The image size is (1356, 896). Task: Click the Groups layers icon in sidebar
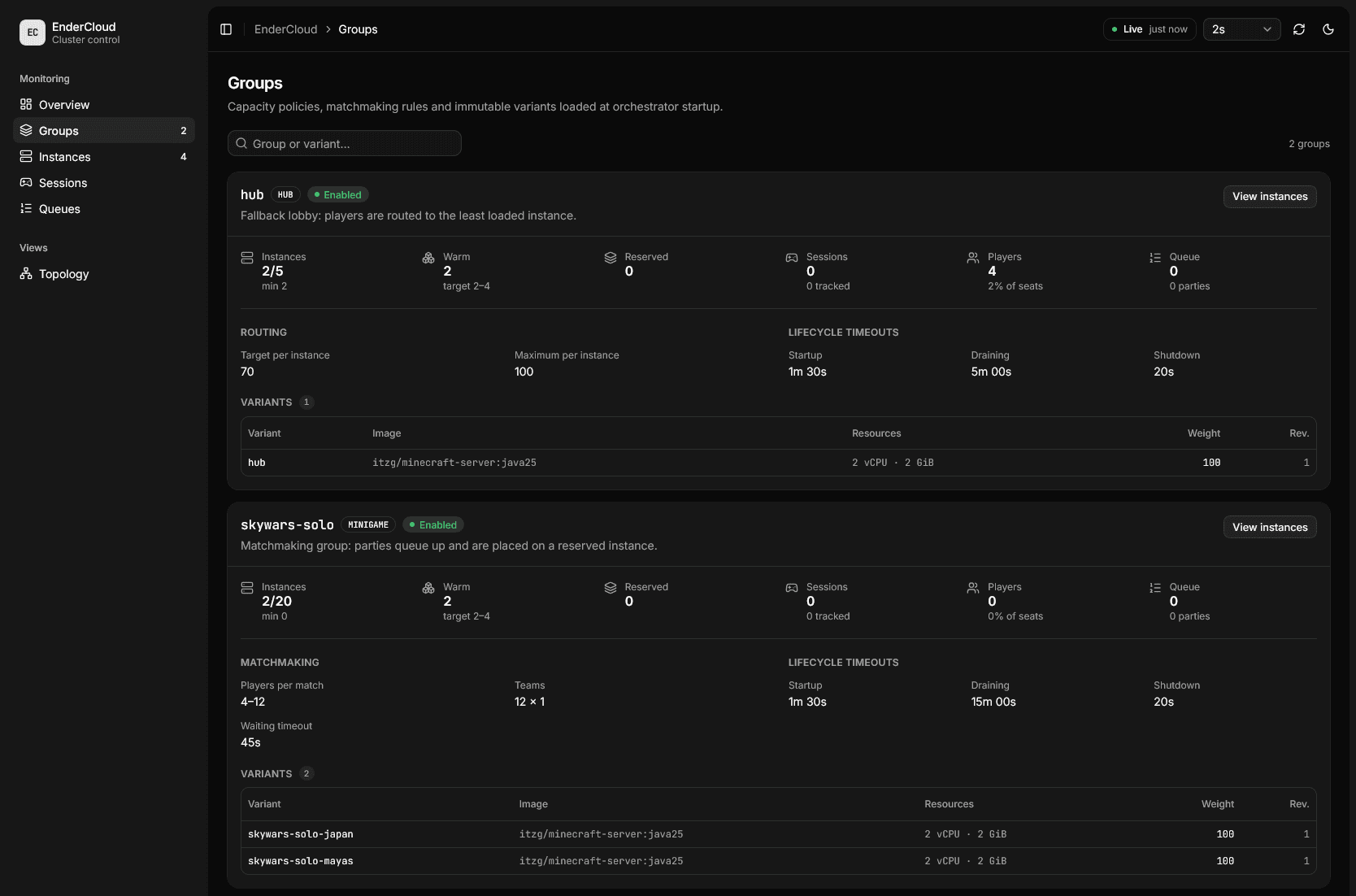coord(26,130)
